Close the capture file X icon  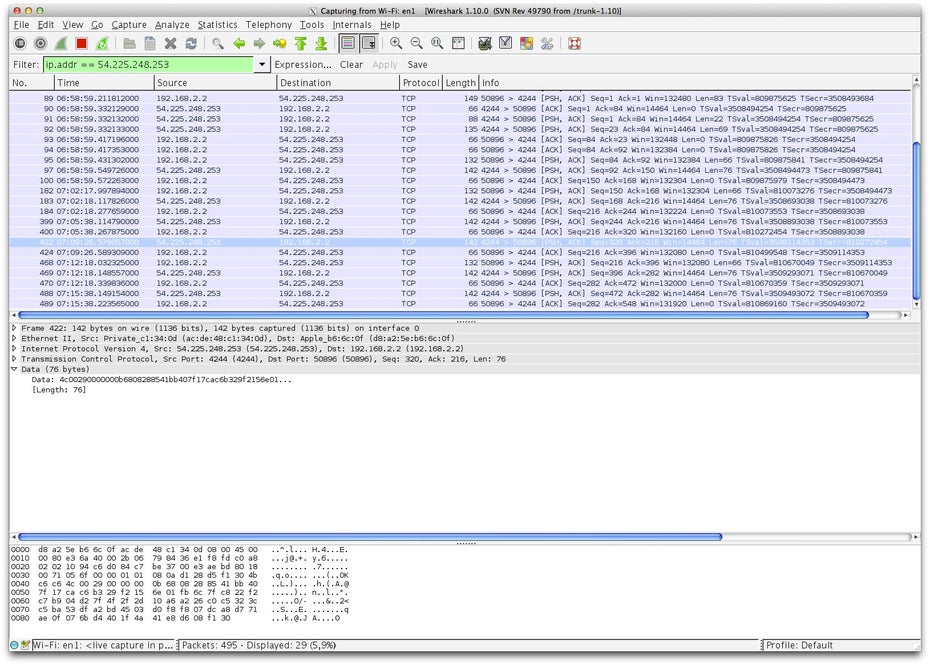pyautogui.click(x=170, y=43)
